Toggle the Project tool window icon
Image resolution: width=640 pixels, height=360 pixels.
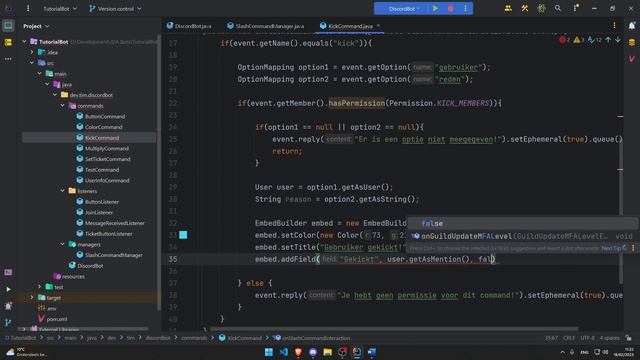tap(8, 26)
